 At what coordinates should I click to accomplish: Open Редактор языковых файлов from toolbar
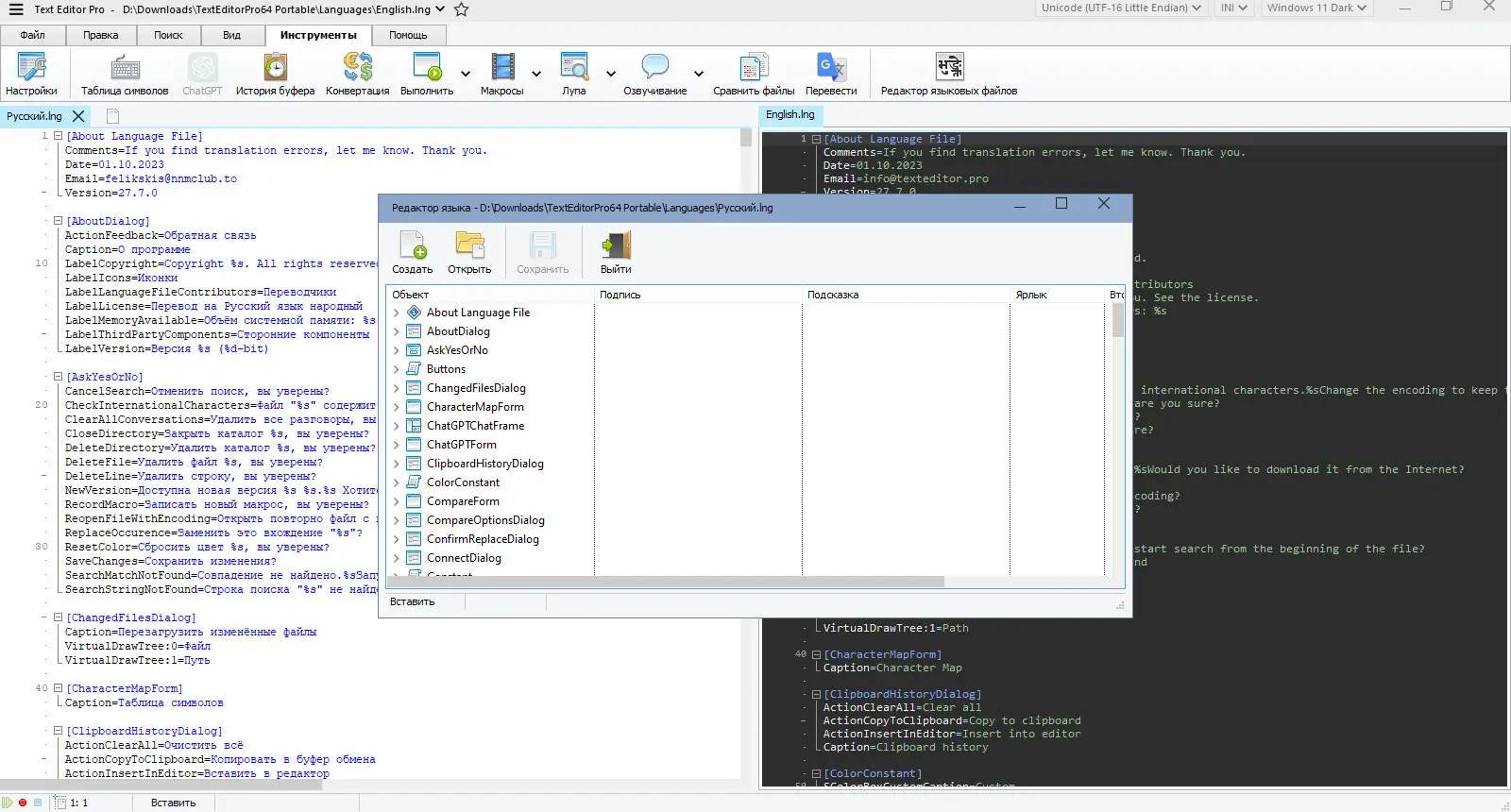click(949, 75)
